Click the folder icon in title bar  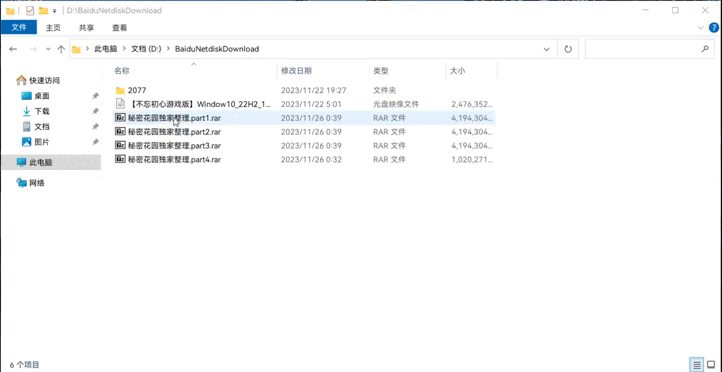click(10, 10)
